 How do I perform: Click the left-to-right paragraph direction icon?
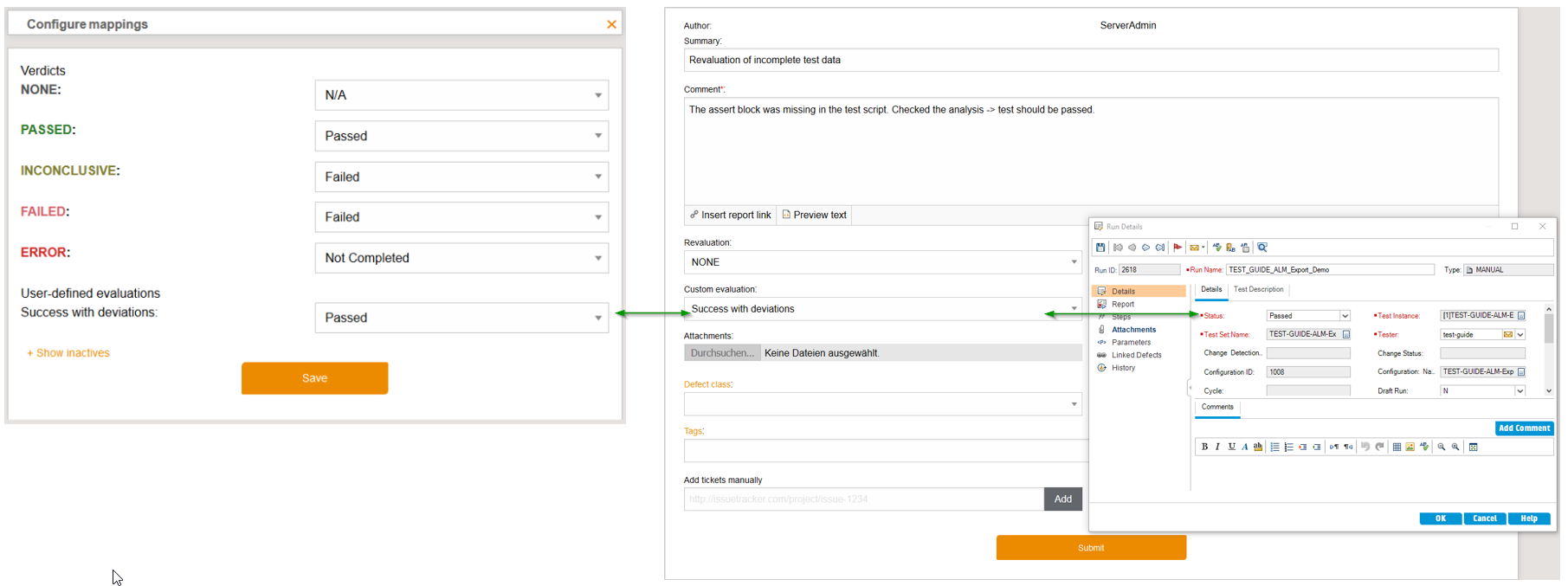click(1334, 447)
